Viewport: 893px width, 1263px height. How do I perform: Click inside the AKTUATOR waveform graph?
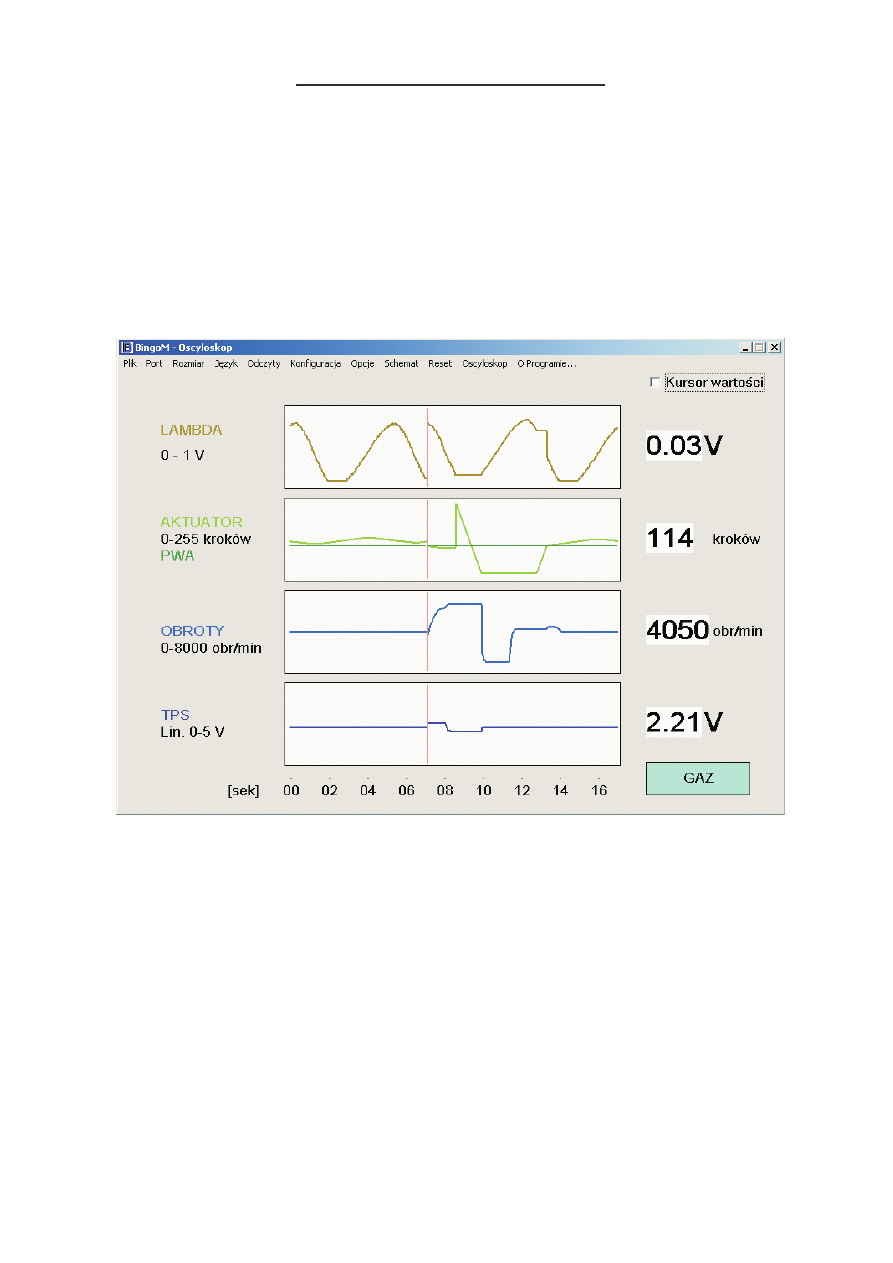pos(452,539)
